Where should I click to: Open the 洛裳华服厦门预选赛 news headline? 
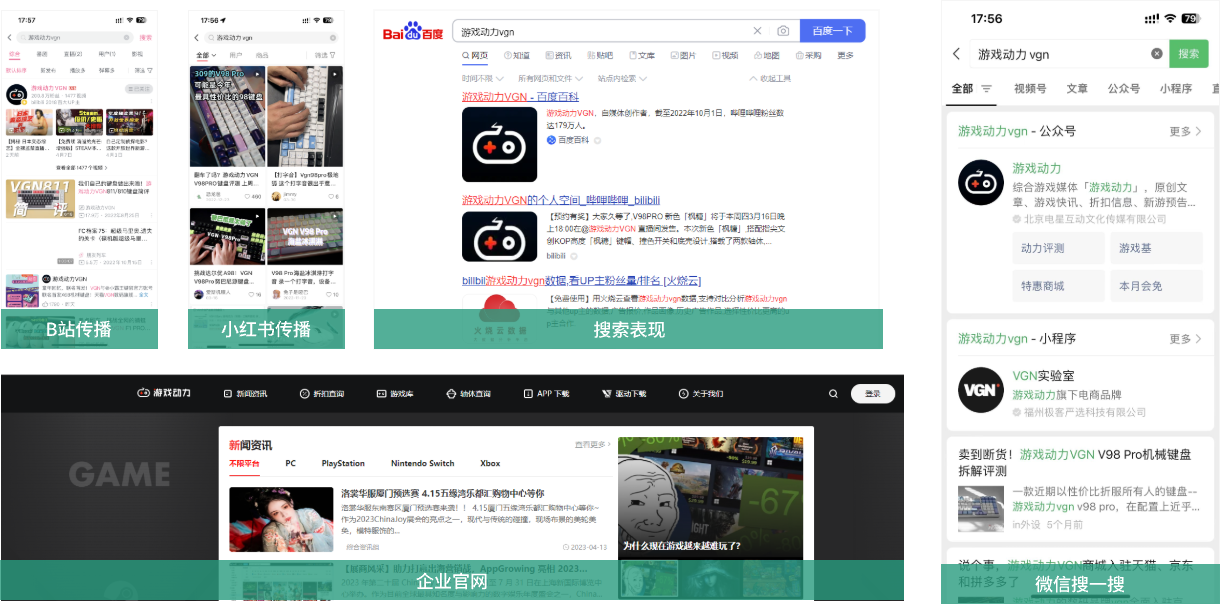[443, 493]
